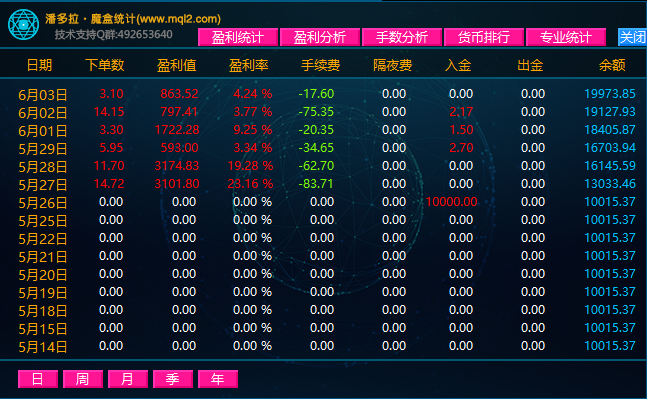Viewport: 647px width, 399px height.
Task: Click profit rate 19.28 %
Action: pos(250,166)
